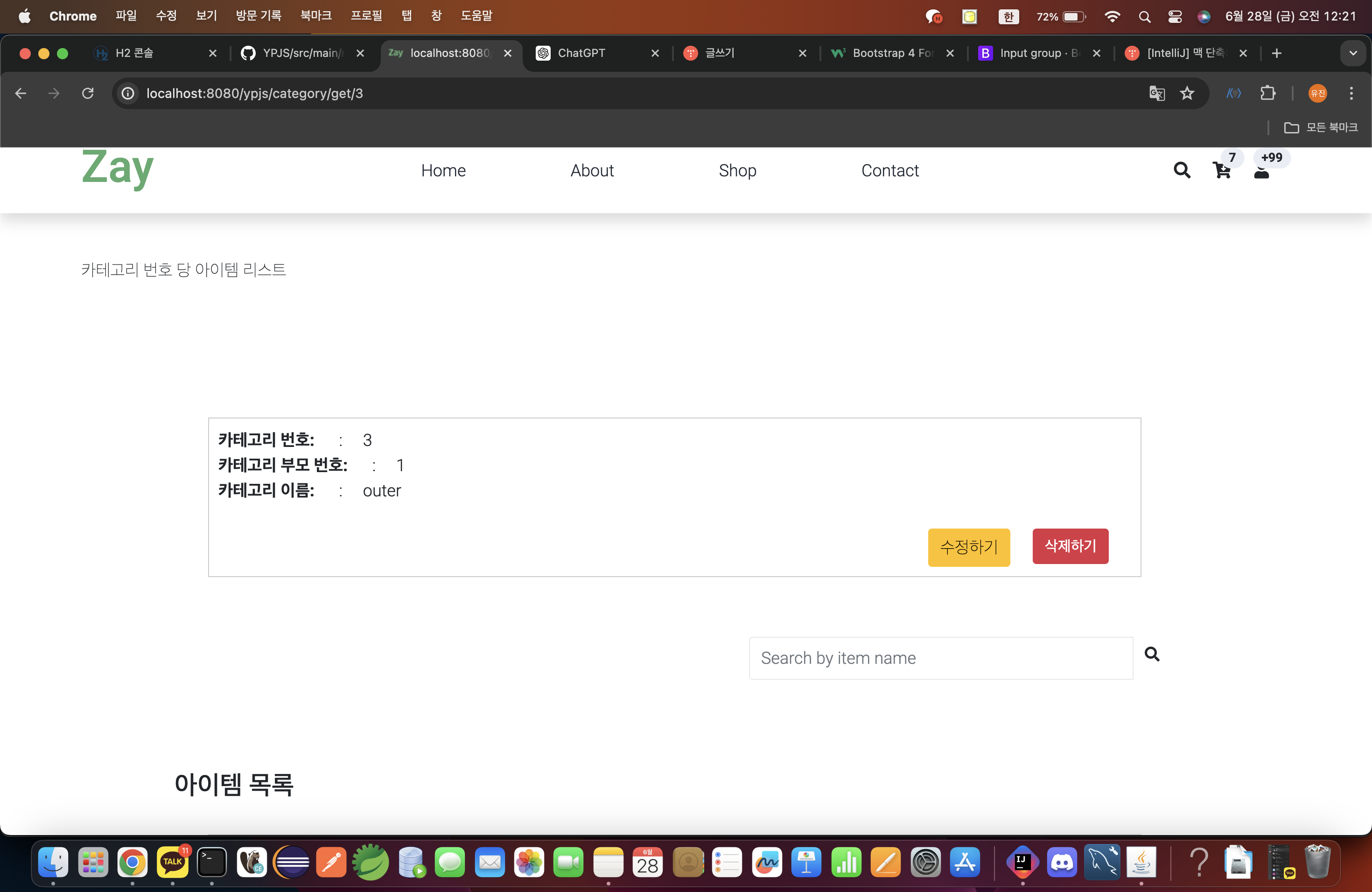Open Control Center in menu bar
1372x892 pixels.
tap(1174, 17)
